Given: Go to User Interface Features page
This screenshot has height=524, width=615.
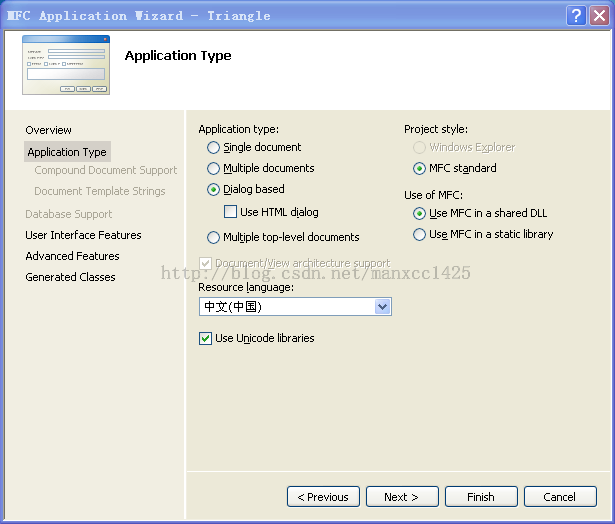Looking at the screenshot, I should [x=83, y=235].
